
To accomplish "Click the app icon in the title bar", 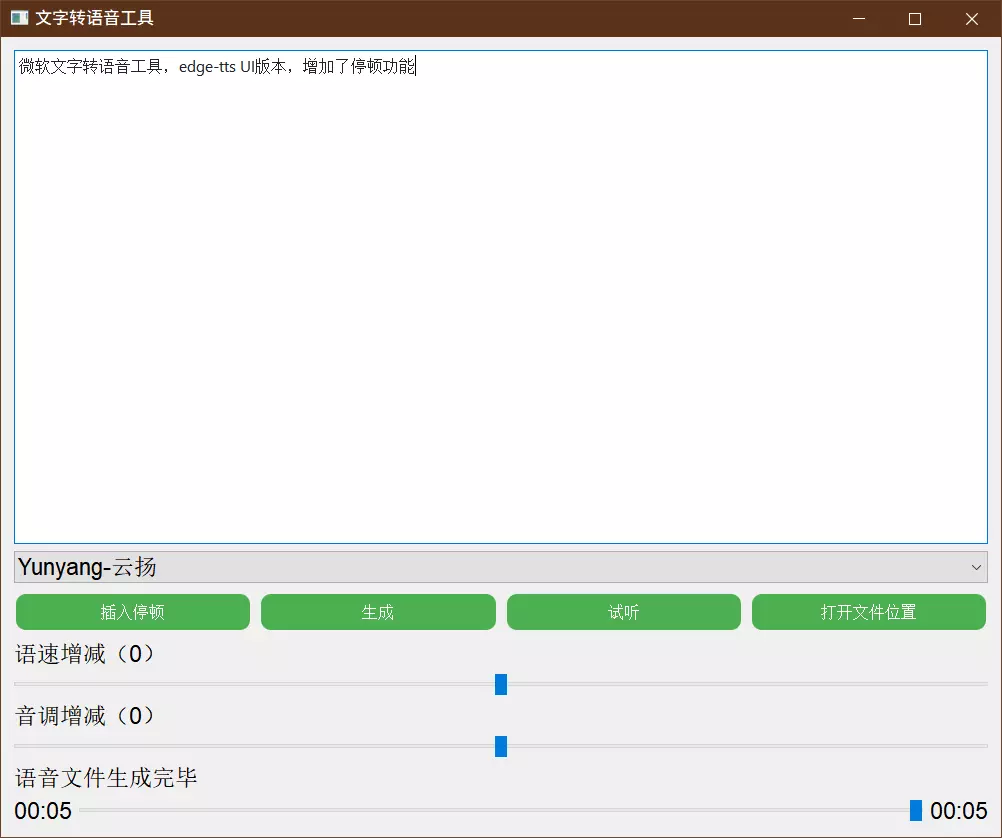I will pyautogui.click(x=19, y=18).
